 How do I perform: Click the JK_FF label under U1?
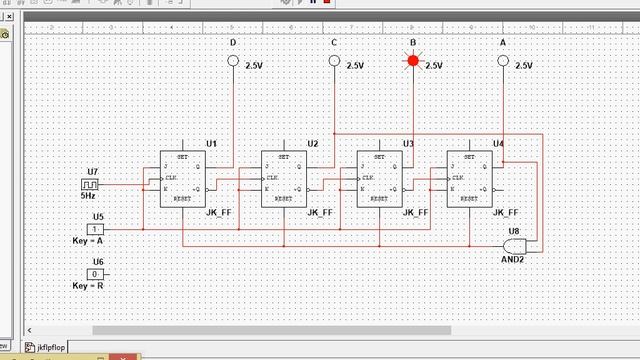tap(219, 213)
